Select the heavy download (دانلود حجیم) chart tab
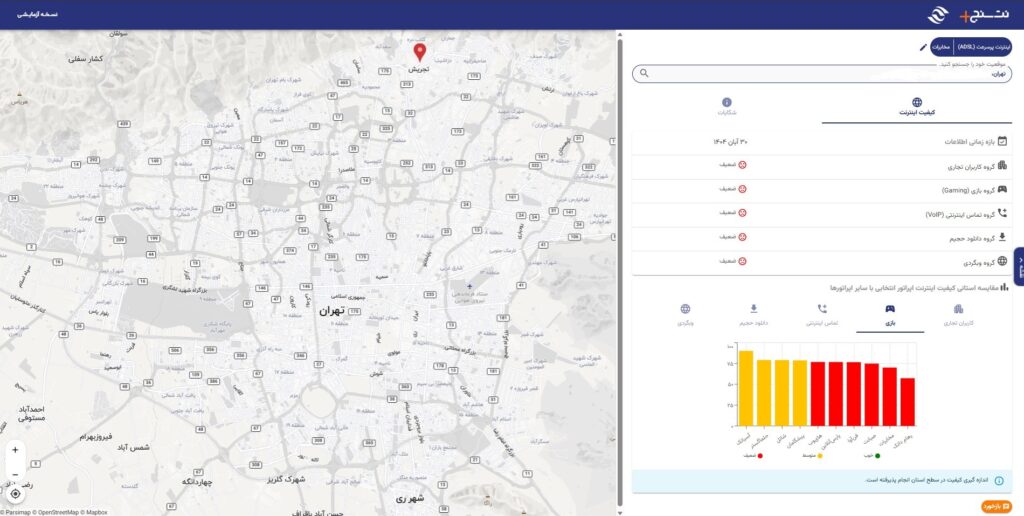The image size is (1024, 516). 753,315
